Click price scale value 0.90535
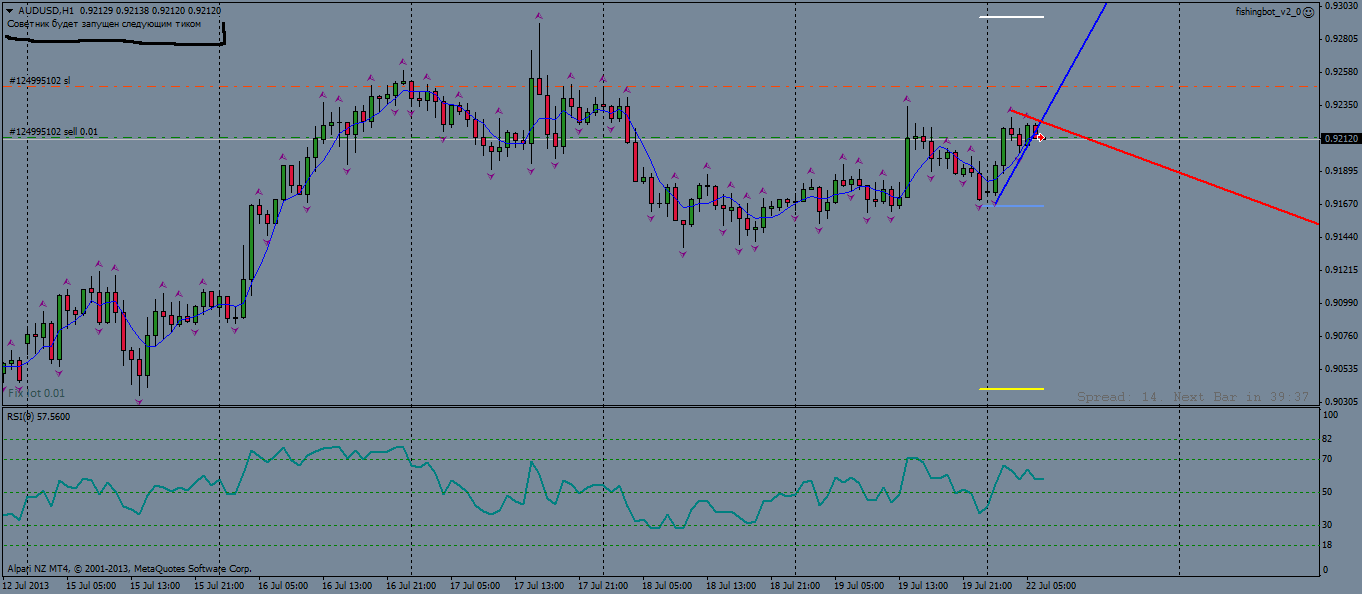The height and width of the screenshot is (594, 1362). point(1341,369)
